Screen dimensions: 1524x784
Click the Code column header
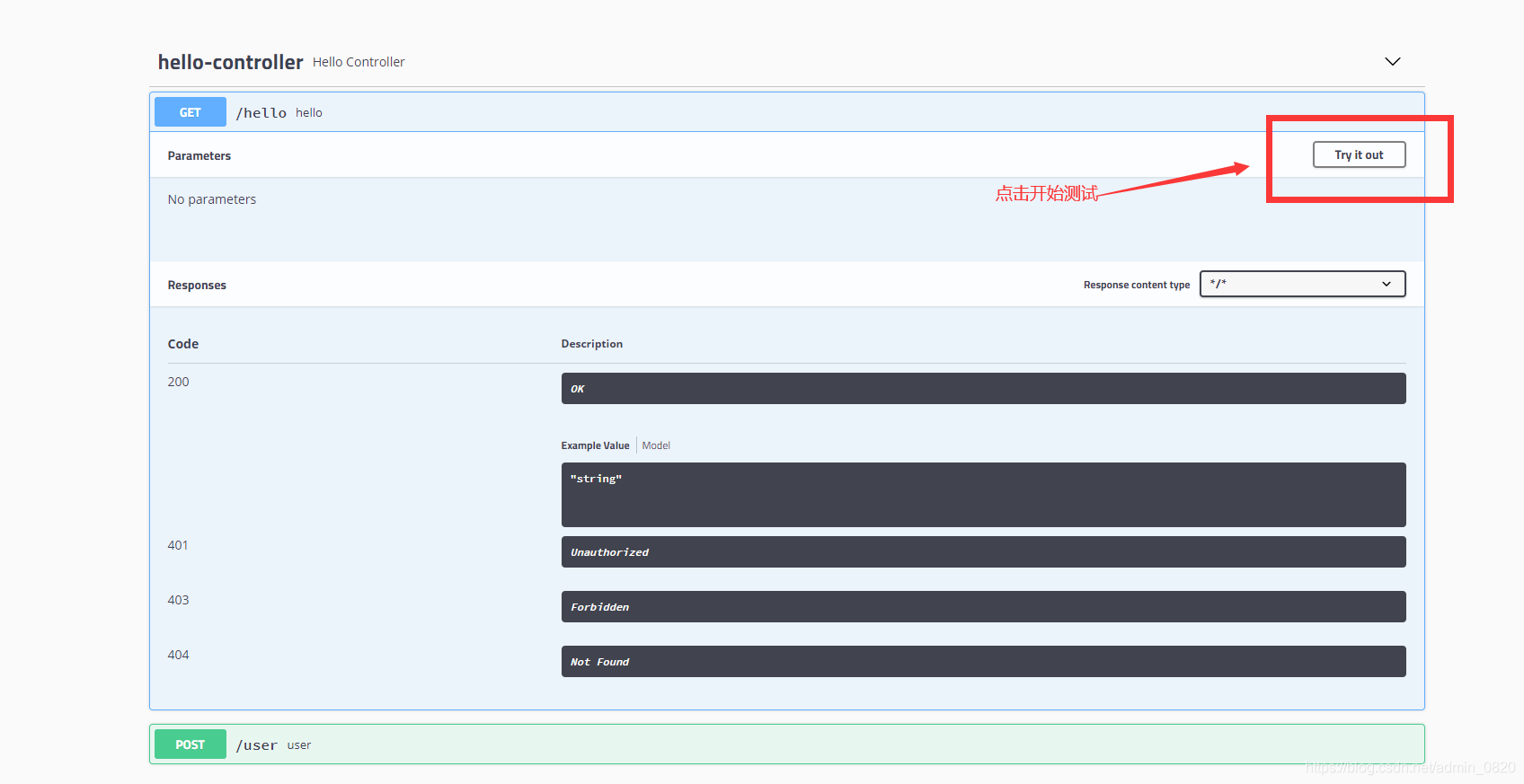[x=183, y=344]
